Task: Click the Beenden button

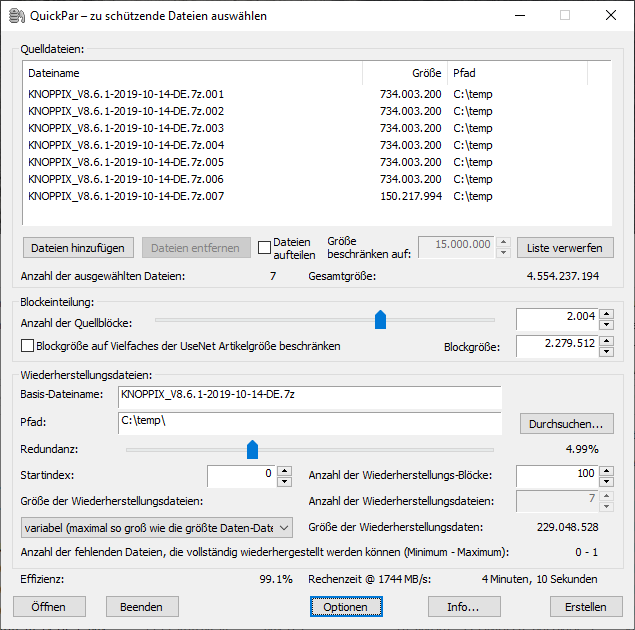Action: click(x=142, y=607)
